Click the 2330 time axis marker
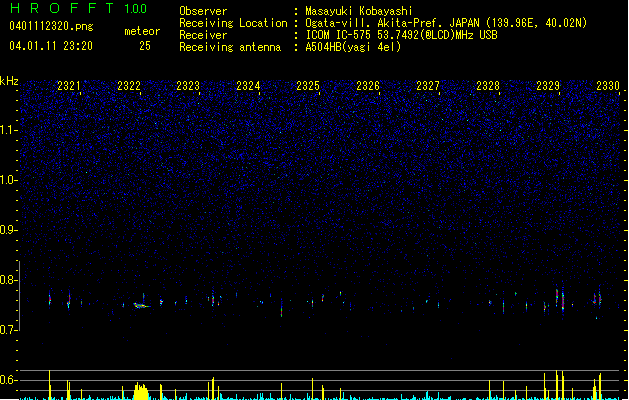 click(x=608, y=86)
